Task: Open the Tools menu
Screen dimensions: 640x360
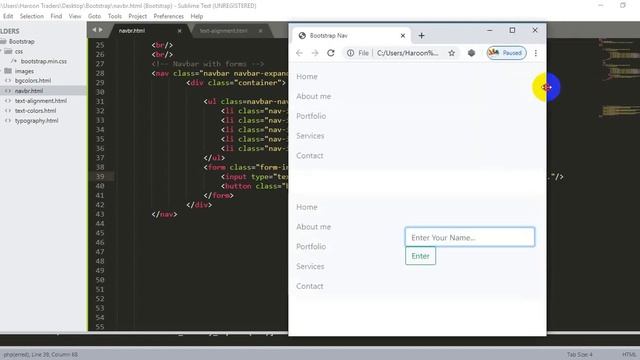Action: (115, 16)
